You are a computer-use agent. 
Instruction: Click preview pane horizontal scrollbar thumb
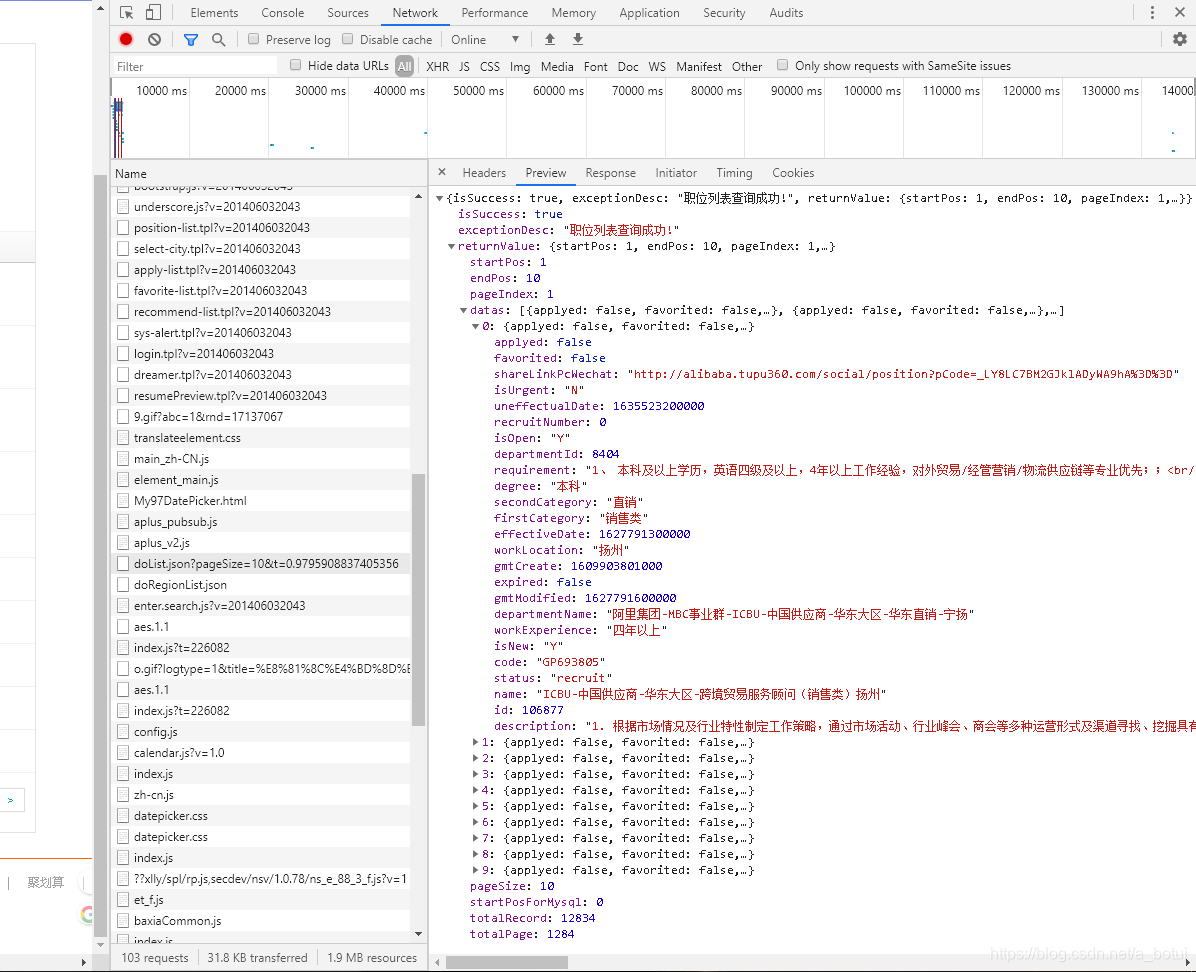coord(506,962)
